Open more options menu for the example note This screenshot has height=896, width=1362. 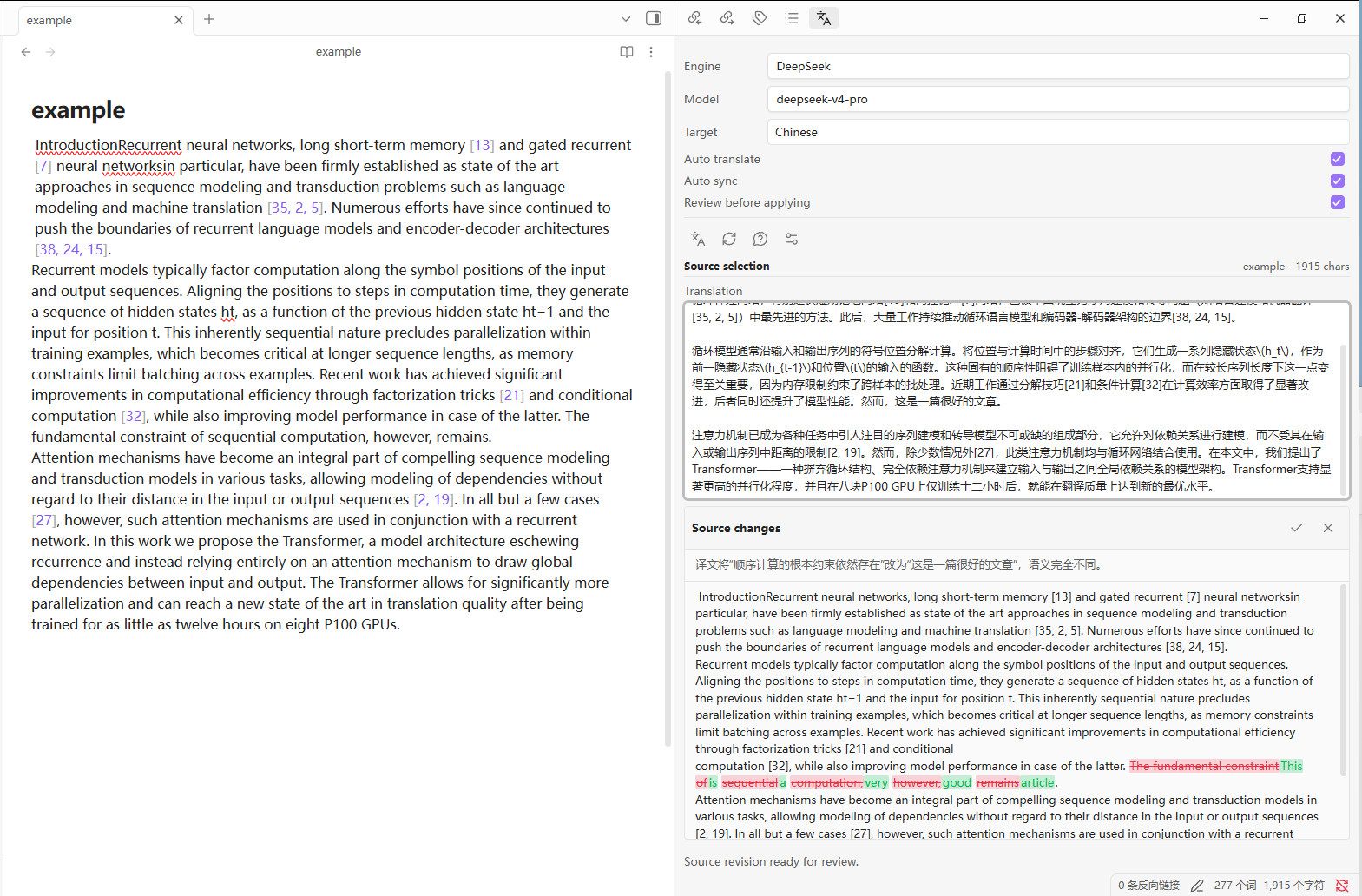[651, 52]
